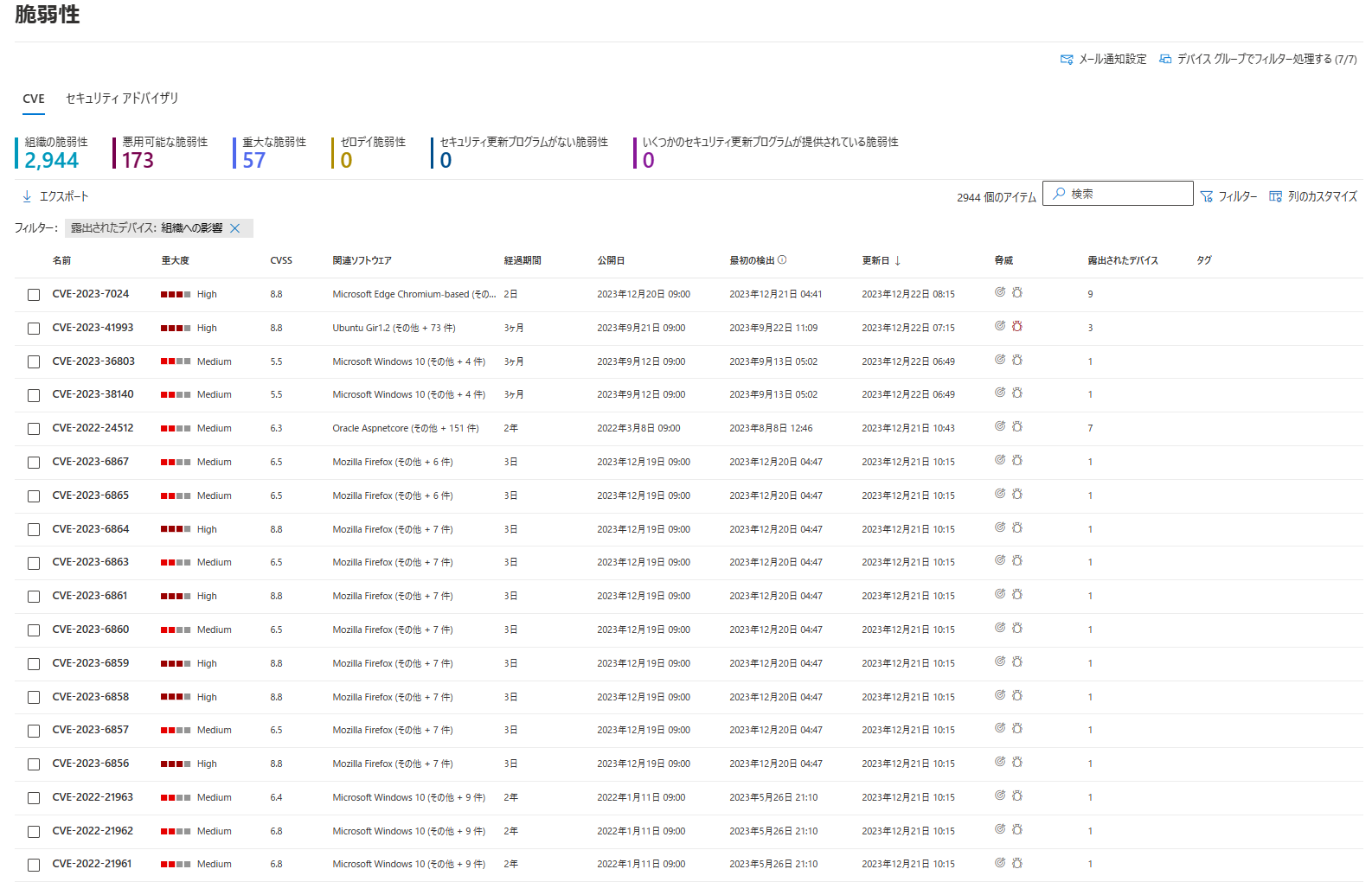Remove the 露出されたデバイス filter chip

pos(234,228)
